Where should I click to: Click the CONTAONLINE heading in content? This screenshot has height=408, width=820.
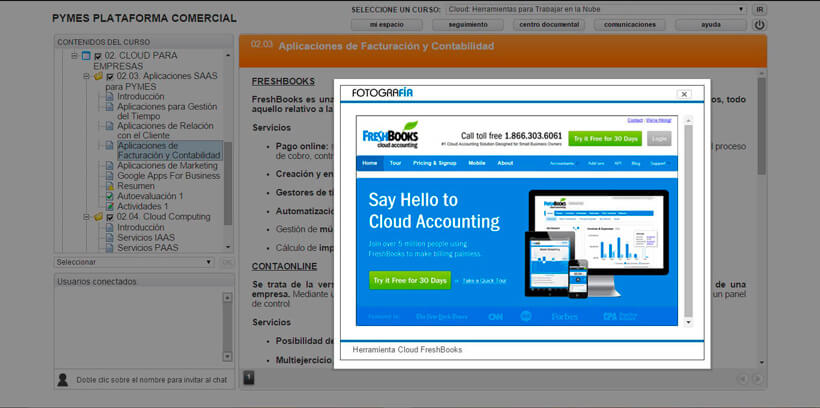pyautogui.click(x=284, y=266)
